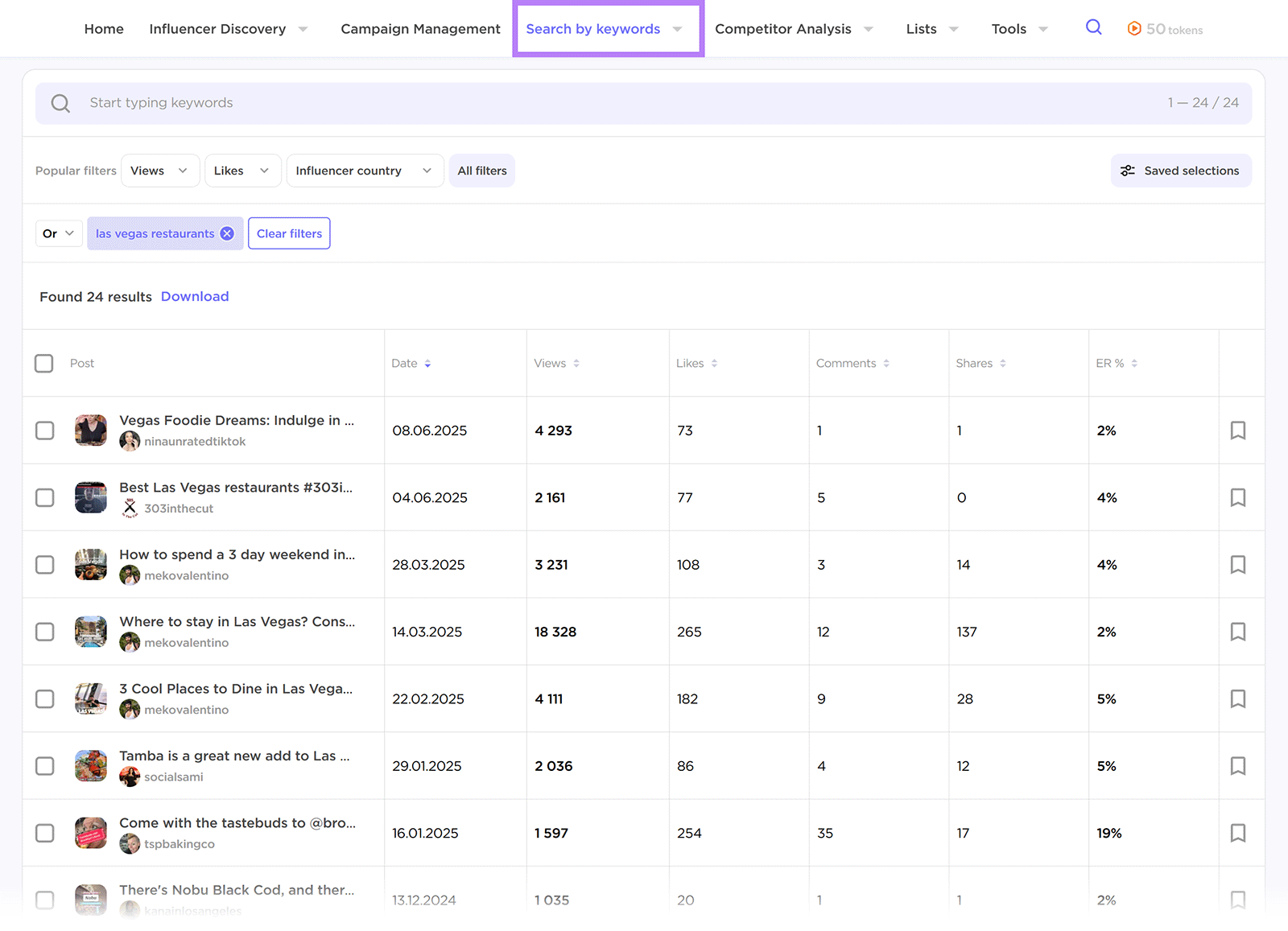Screen dimensions: 1288x931
Task: Click the ER % sort arrows
Action: (1134, 363)
